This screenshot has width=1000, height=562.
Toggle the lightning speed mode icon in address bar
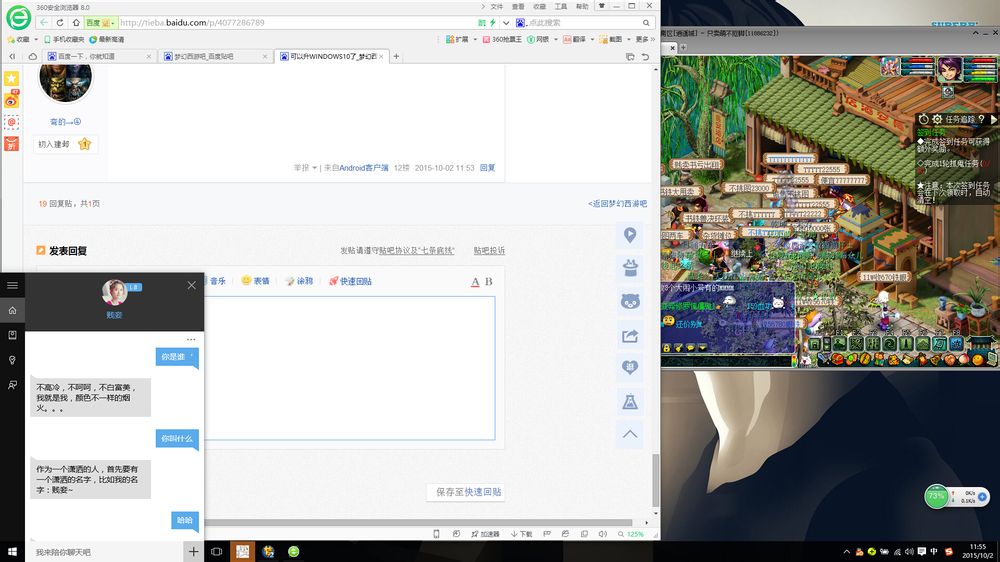[x=492, y=22]
